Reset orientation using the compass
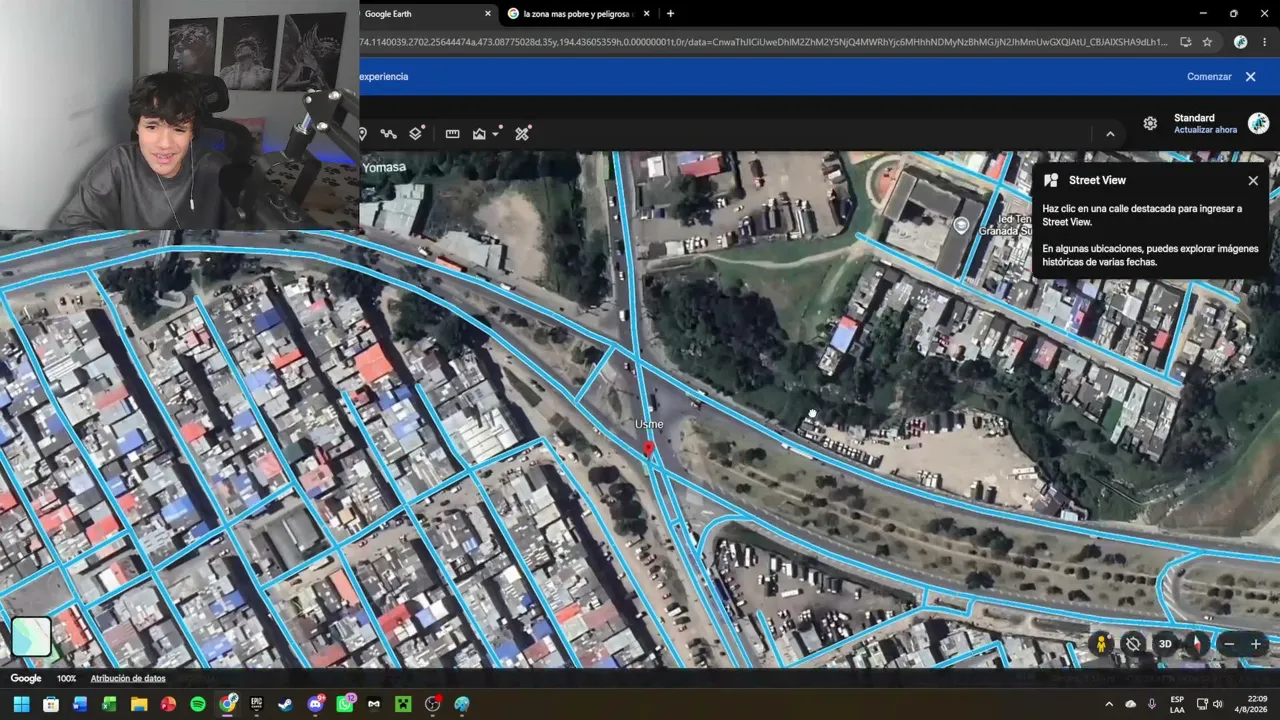1280x720 pixels. pos(1197,644)
